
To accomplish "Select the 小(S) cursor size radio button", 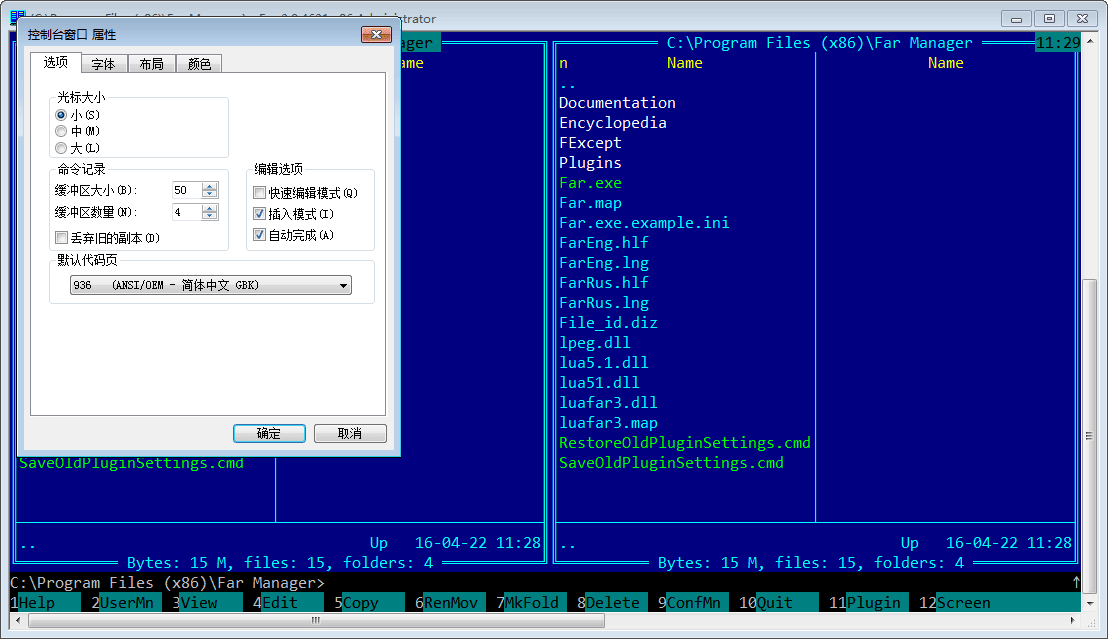I will [x=61, y=115].
